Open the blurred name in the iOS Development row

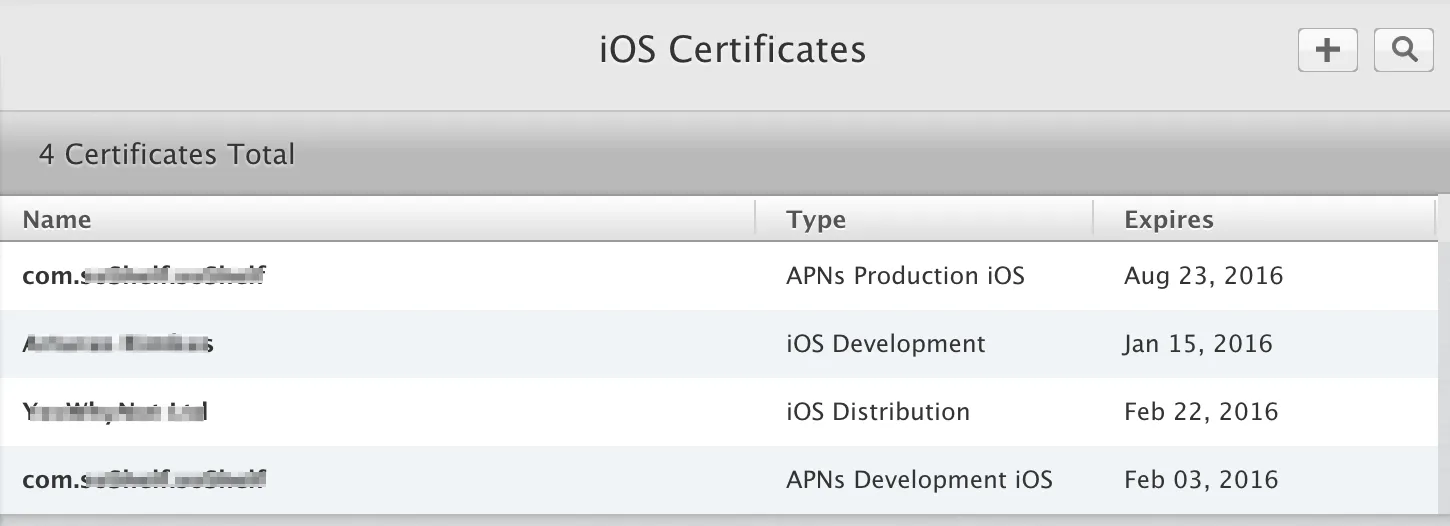point(117,344)
